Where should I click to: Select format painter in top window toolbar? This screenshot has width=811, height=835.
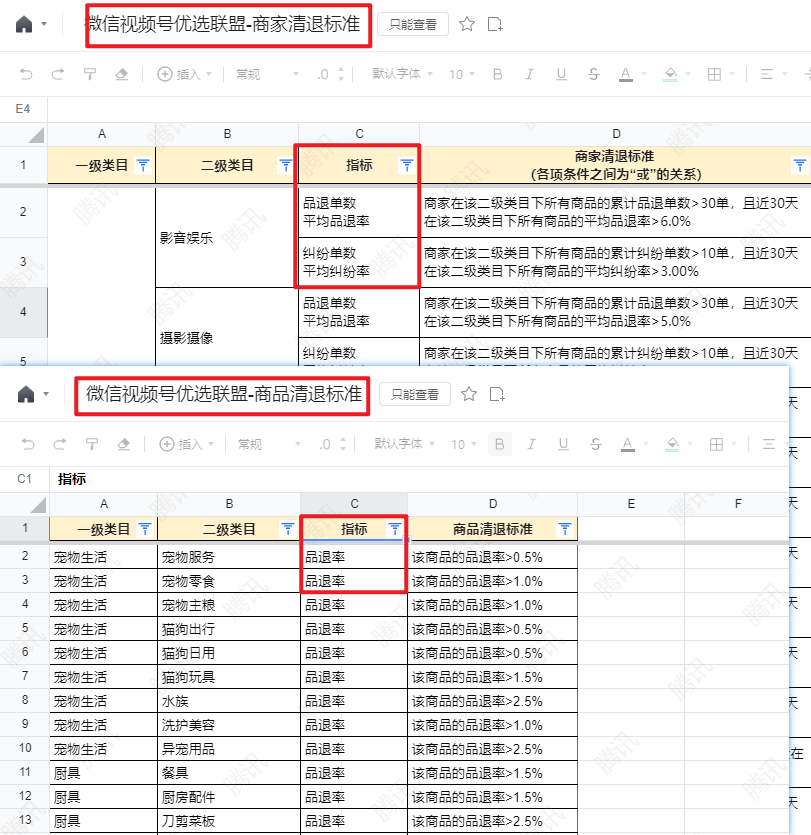[x=89, y=74]
